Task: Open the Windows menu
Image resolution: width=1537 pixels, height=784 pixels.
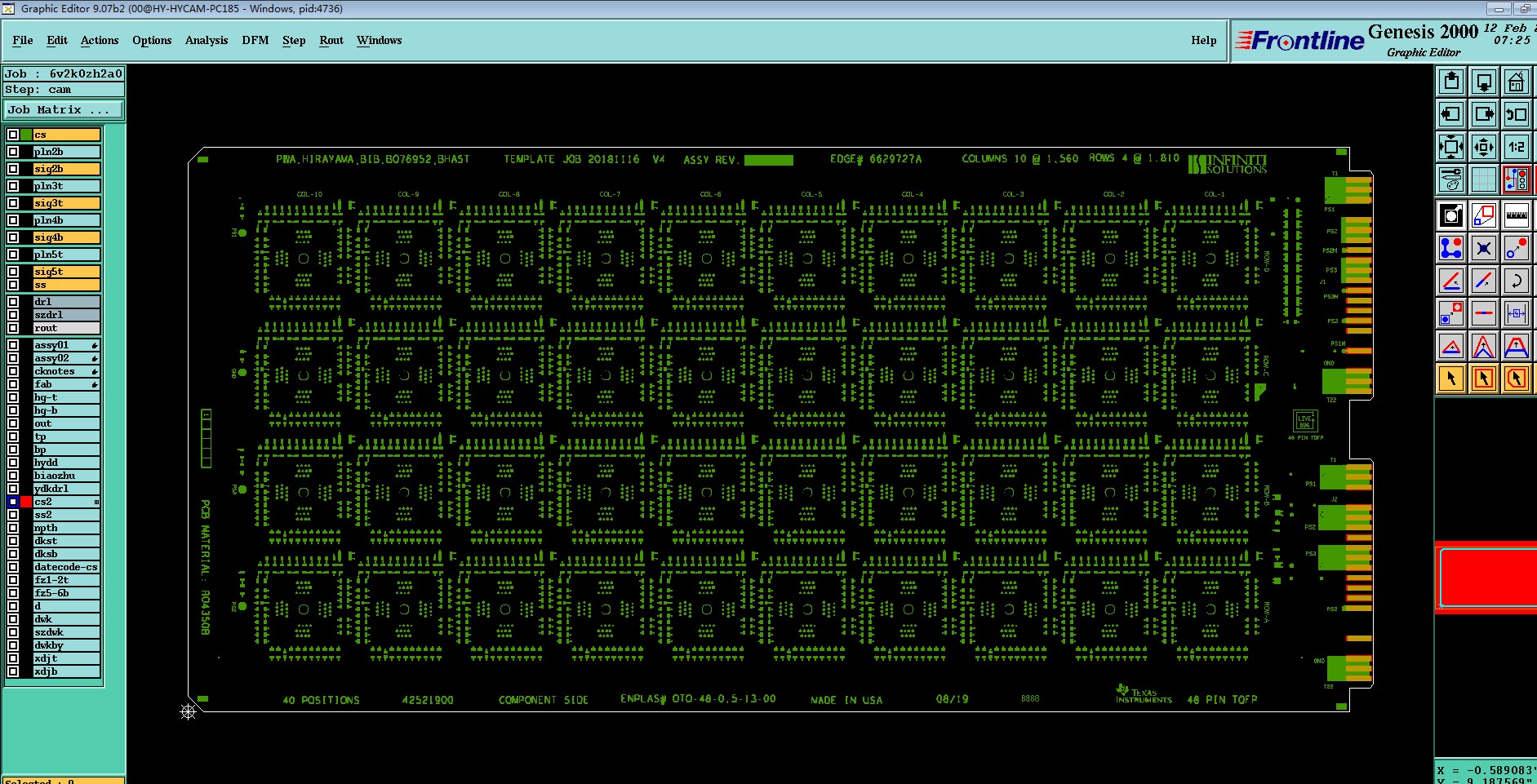Action: tap(379, 40)
